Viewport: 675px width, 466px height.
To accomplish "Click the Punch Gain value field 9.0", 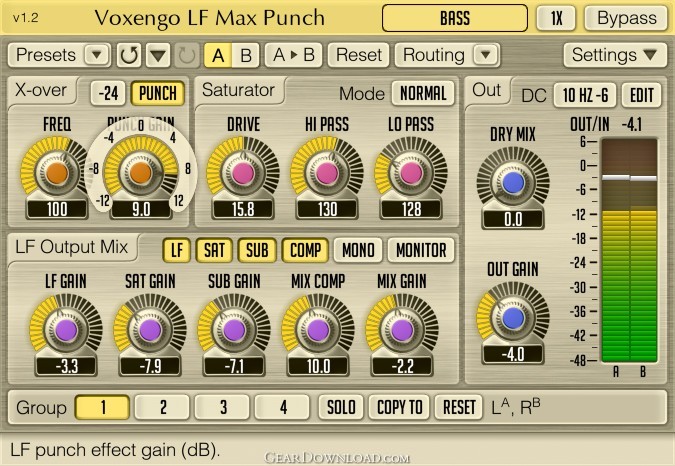I will click(x=141, y=209).
